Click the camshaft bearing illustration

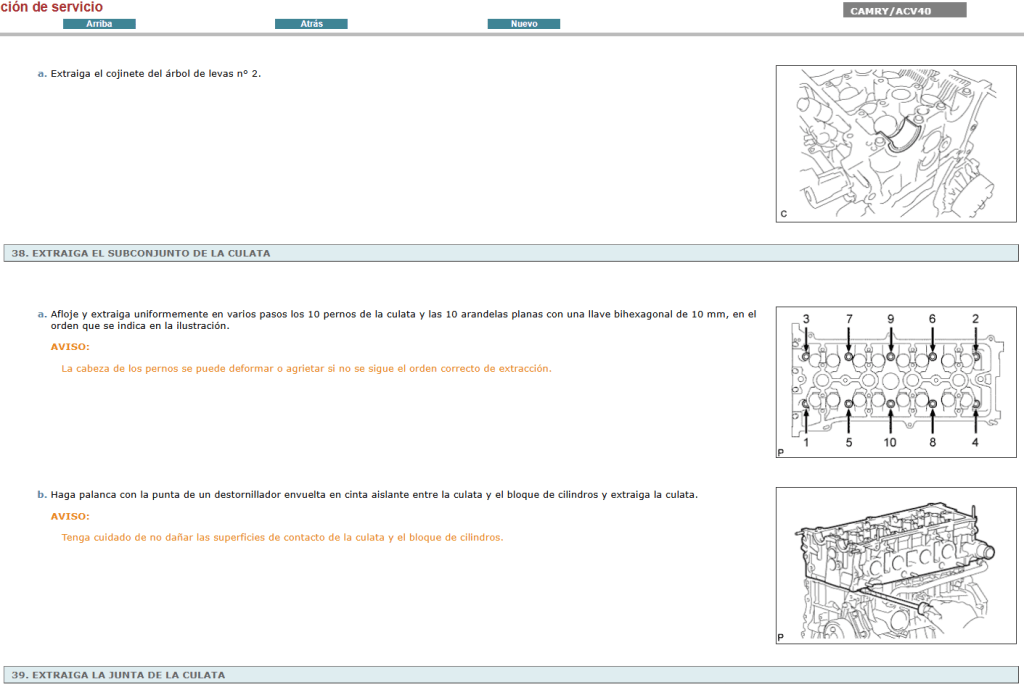[895, 143]
